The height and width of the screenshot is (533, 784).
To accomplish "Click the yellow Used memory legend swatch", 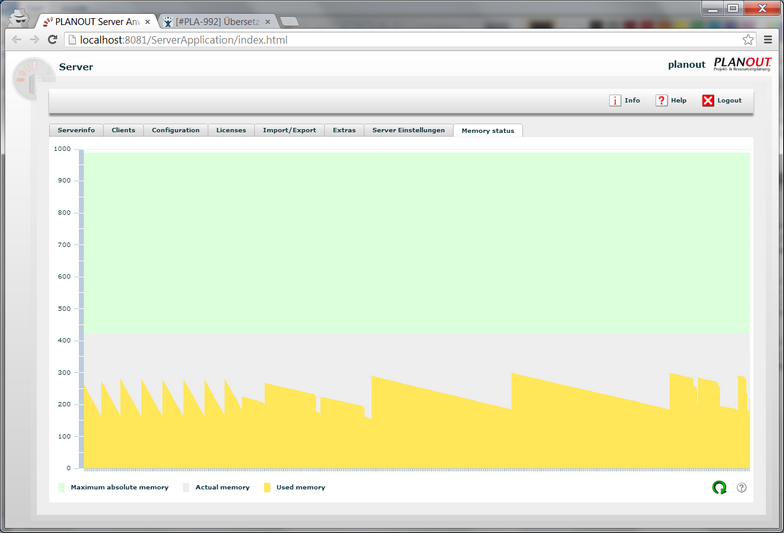I will [267, 488].
